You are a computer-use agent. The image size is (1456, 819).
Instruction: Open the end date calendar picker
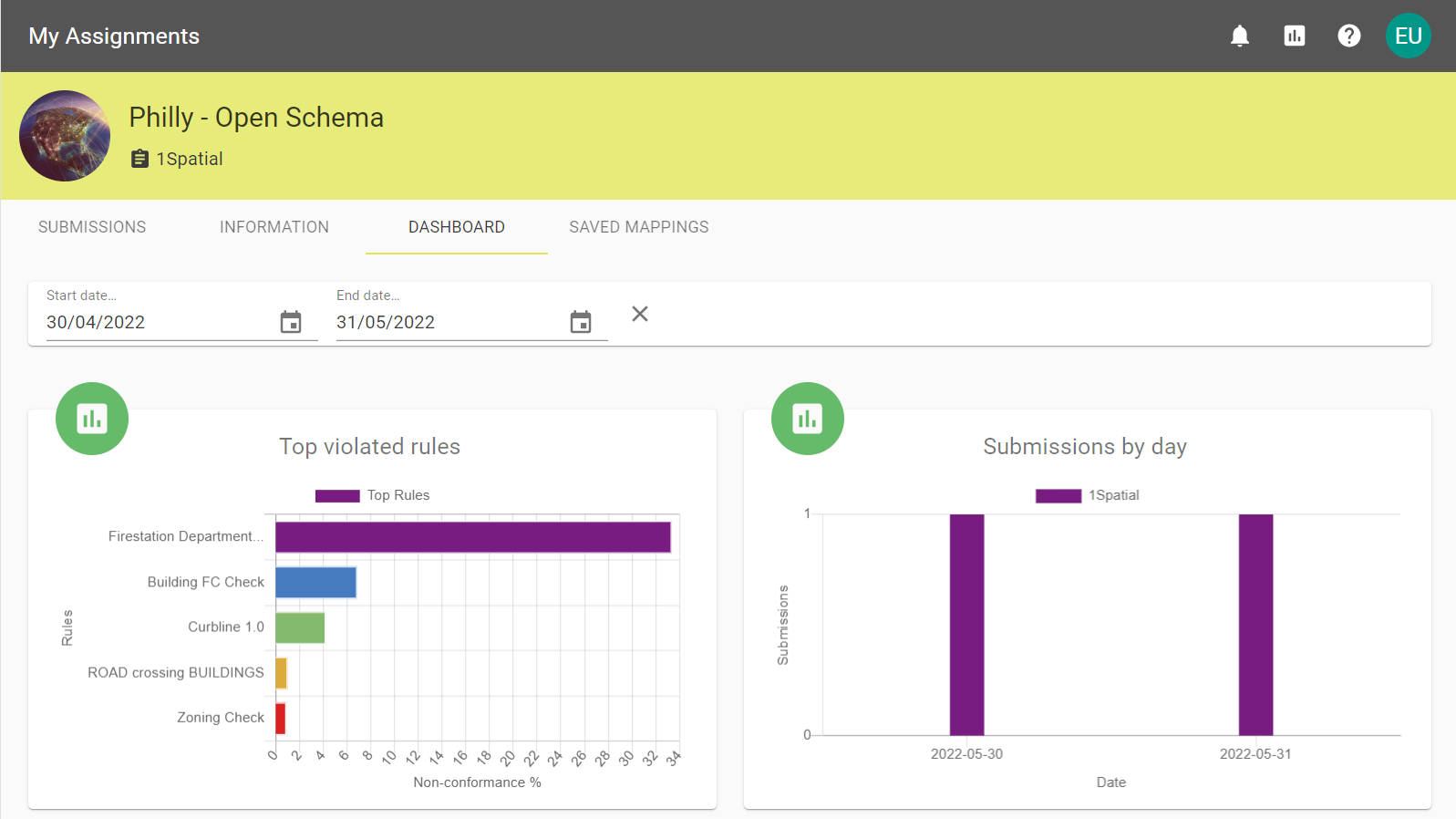click(x=581, y=322)
